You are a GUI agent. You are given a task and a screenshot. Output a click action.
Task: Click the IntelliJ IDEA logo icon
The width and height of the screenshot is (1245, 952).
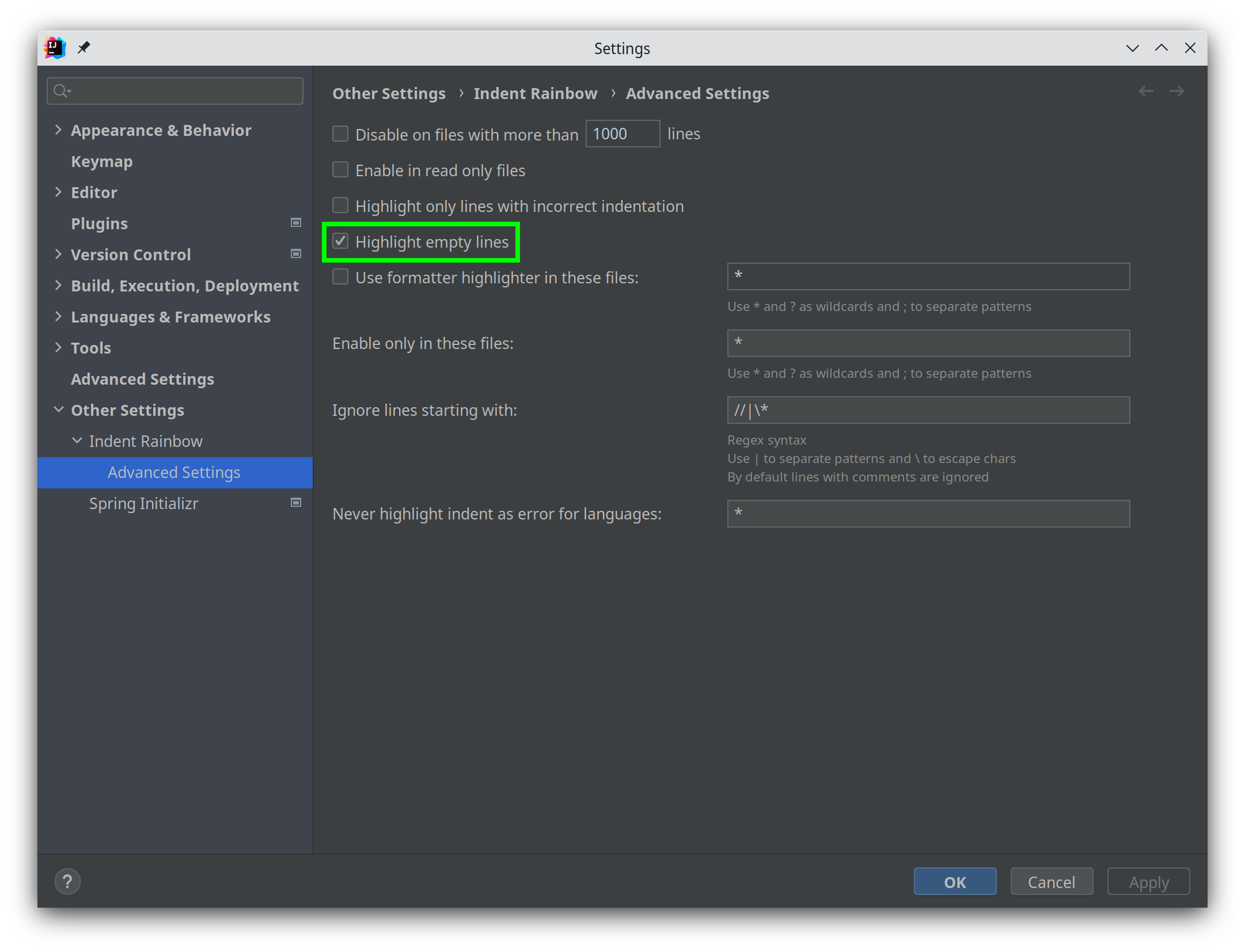tap(55, 47)
